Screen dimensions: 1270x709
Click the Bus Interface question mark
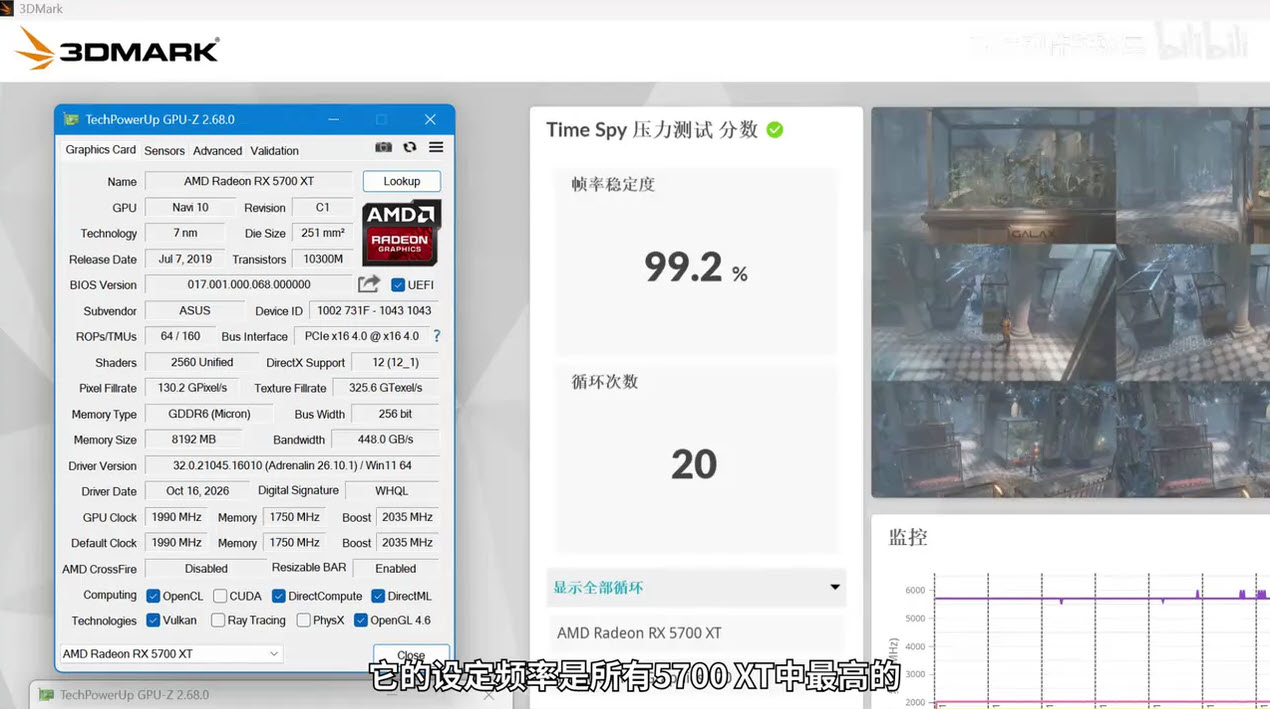[x=436, y=336]
